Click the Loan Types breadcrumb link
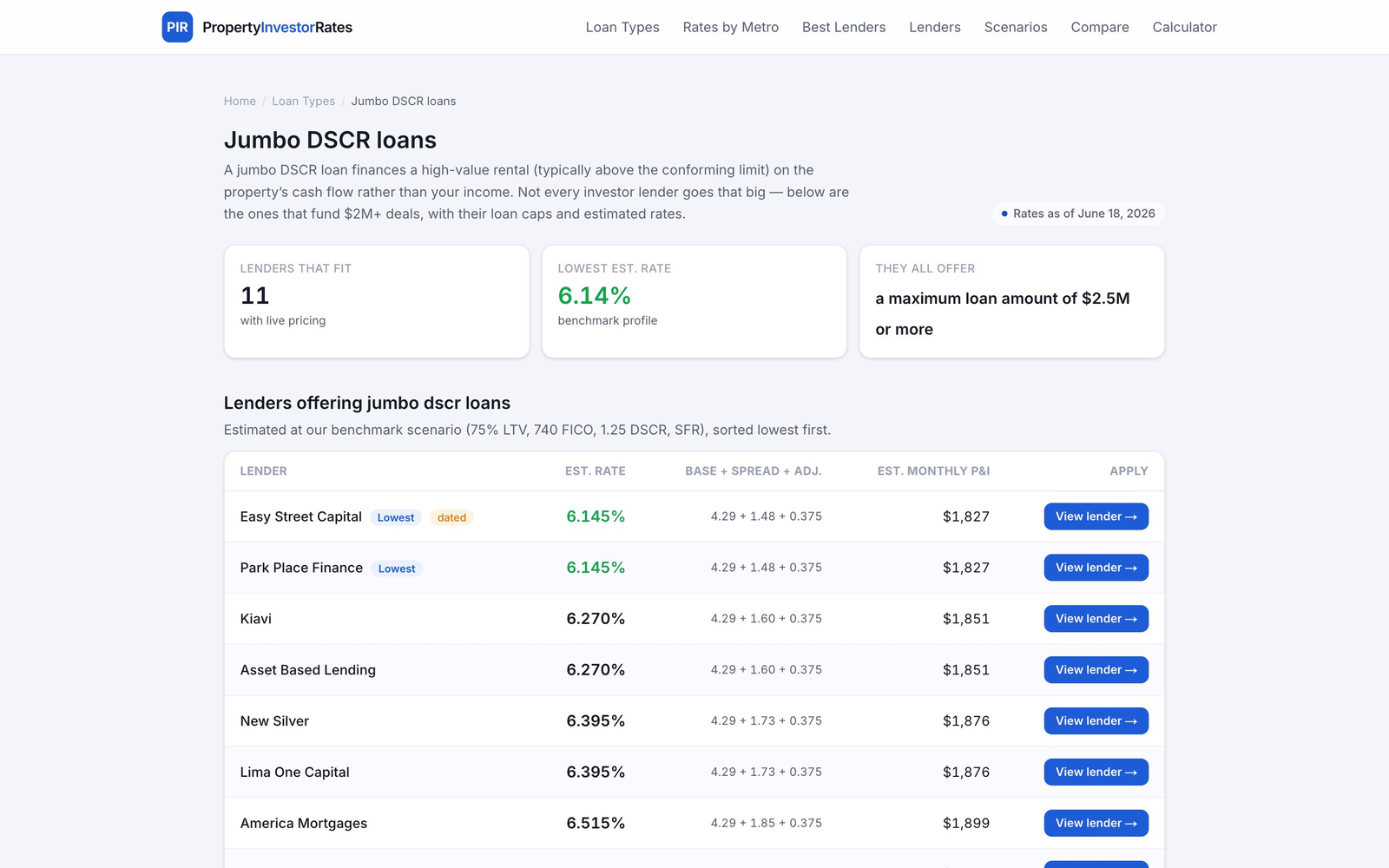The image size is (1389, 868). (303, 102)
